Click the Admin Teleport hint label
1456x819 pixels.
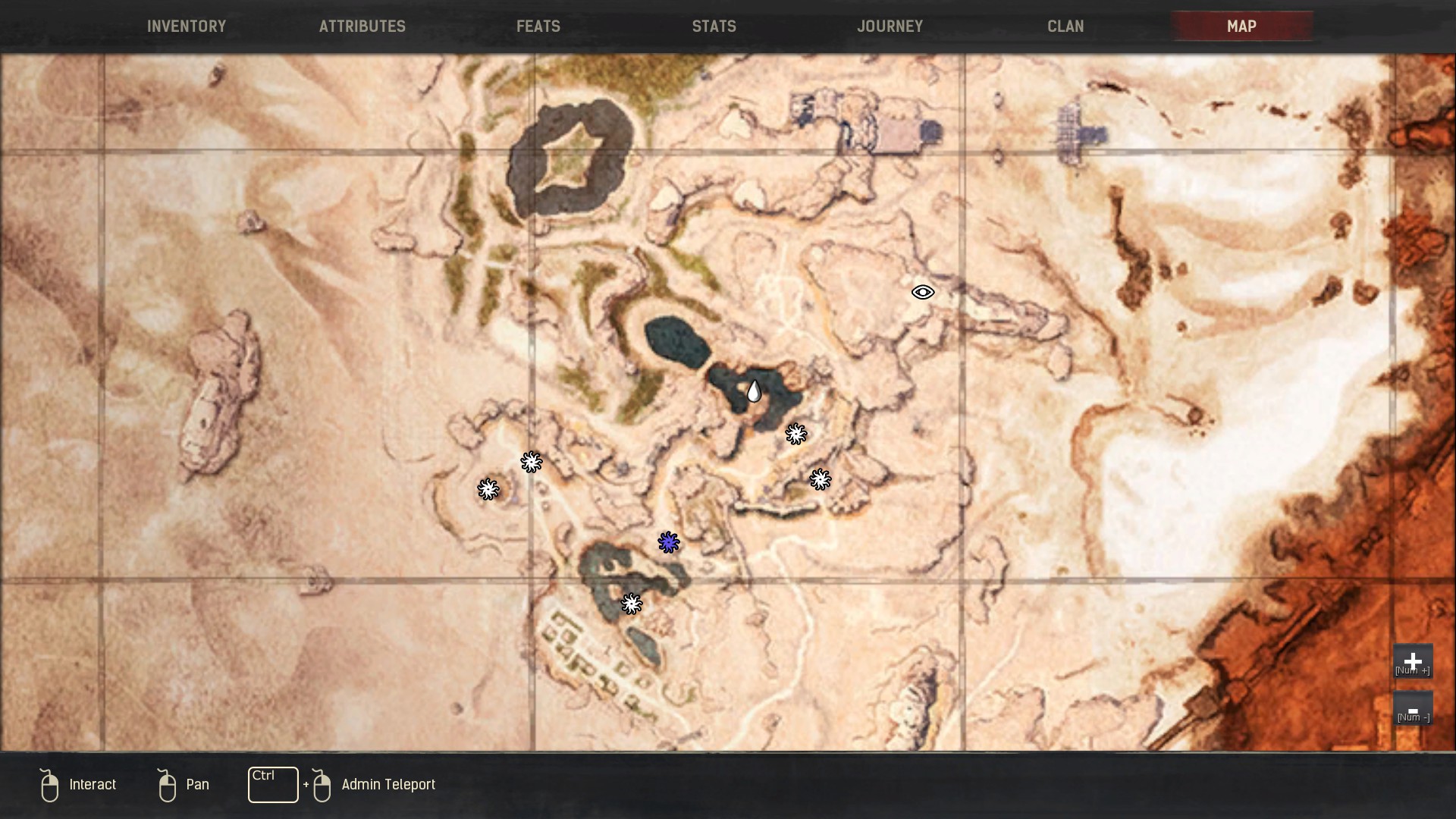click(388, 784)
